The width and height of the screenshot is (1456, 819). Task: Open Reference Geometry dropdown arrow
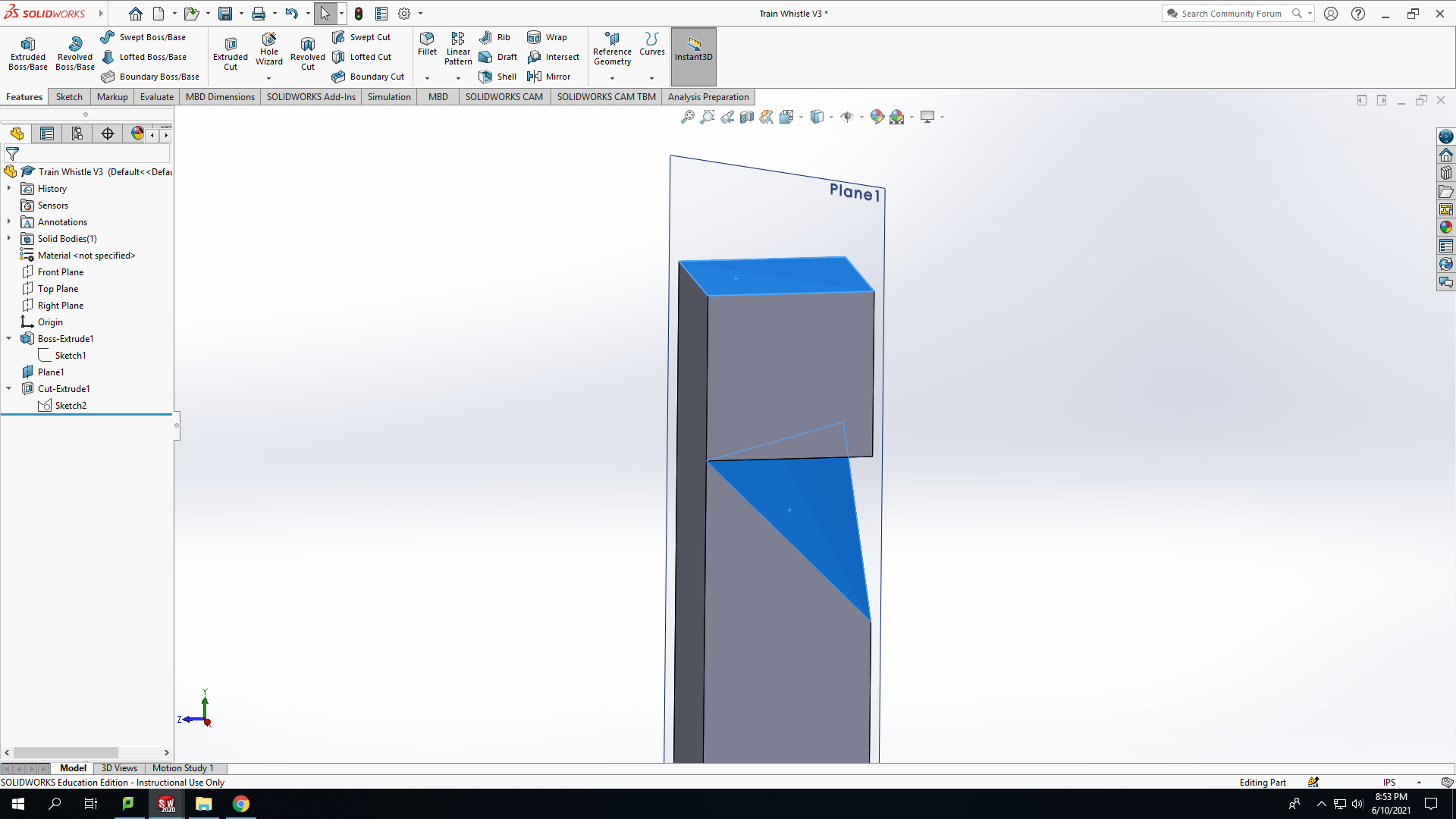pyautogui.click(x=612, y=78)
